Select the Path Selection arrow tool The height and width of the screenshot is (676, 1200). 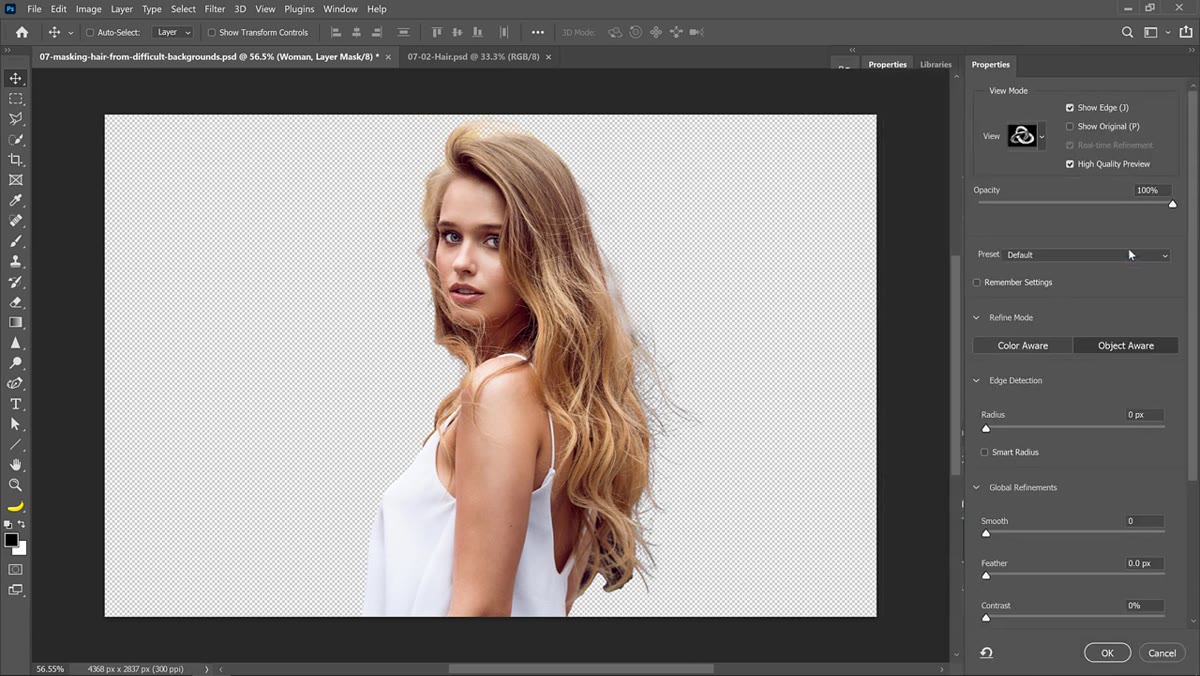(15, 424)
